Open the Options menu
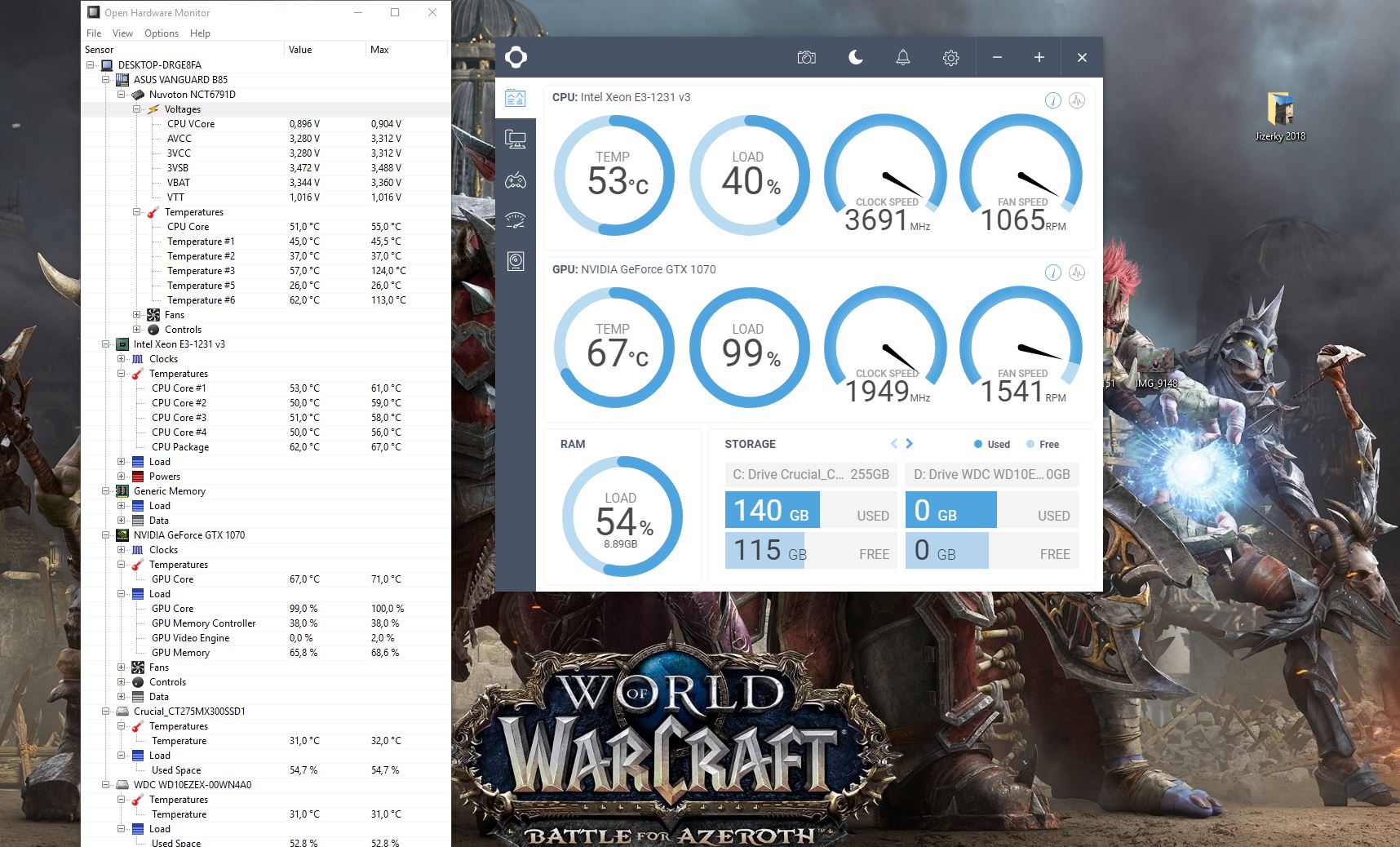This screenshot has height=847, width=1400. pos(162,33)
